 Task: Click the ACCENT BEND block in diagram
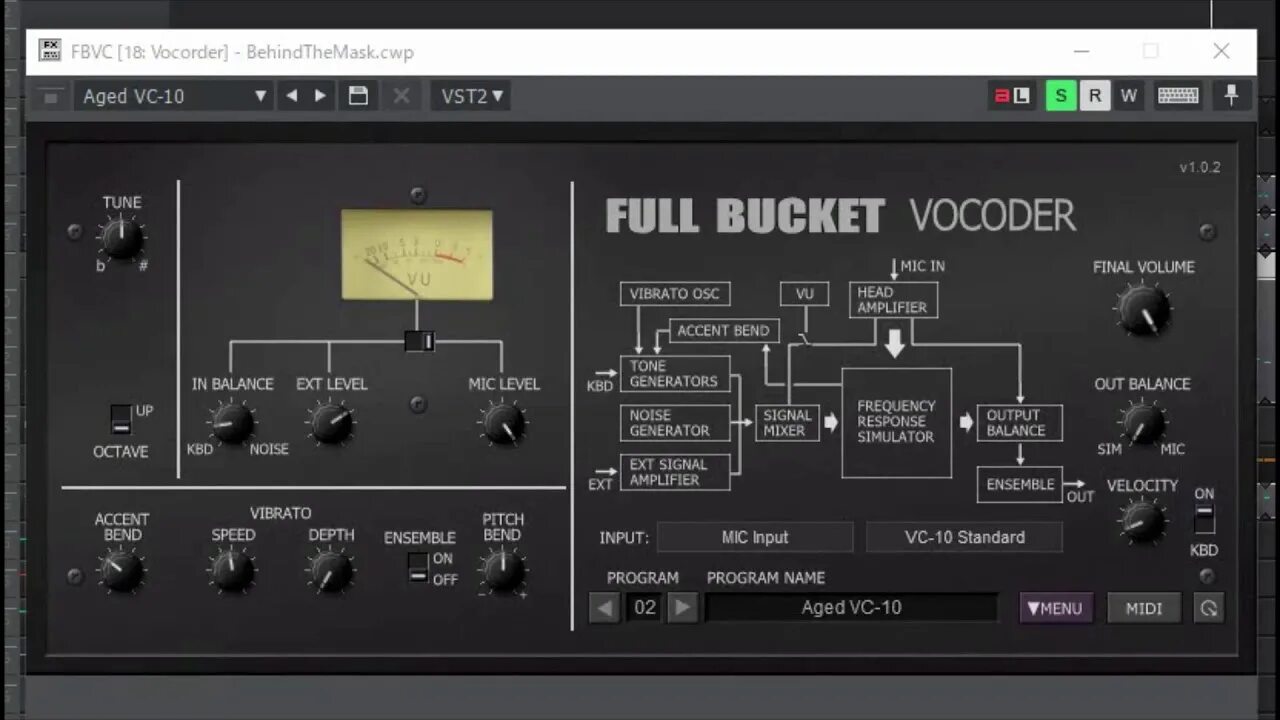[x=724, y=331]
